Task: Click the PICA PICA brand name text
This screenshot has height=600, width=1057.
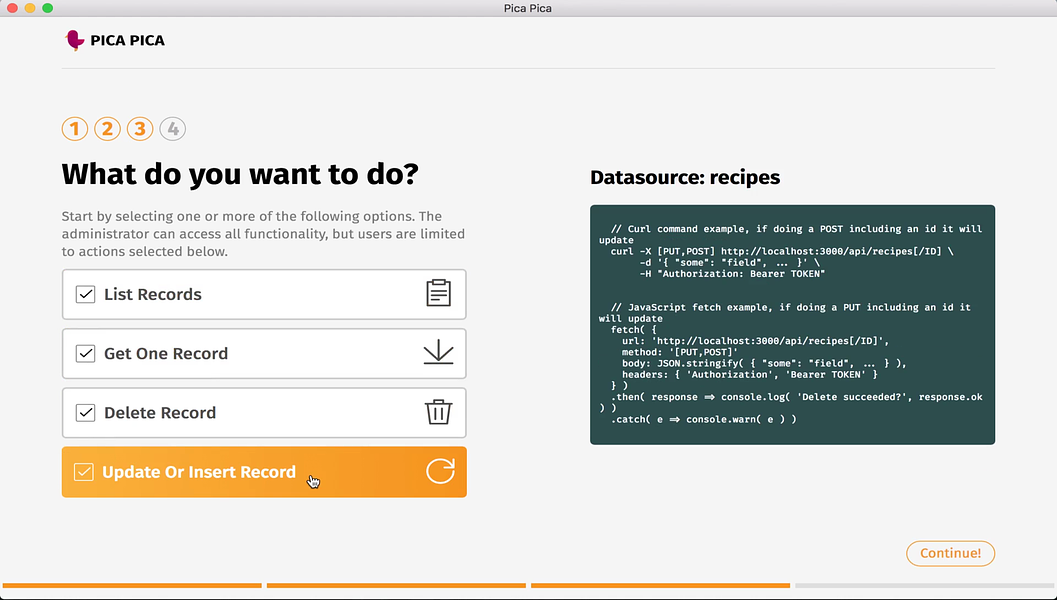Action: pyautogui.click(x=127, y=40)
